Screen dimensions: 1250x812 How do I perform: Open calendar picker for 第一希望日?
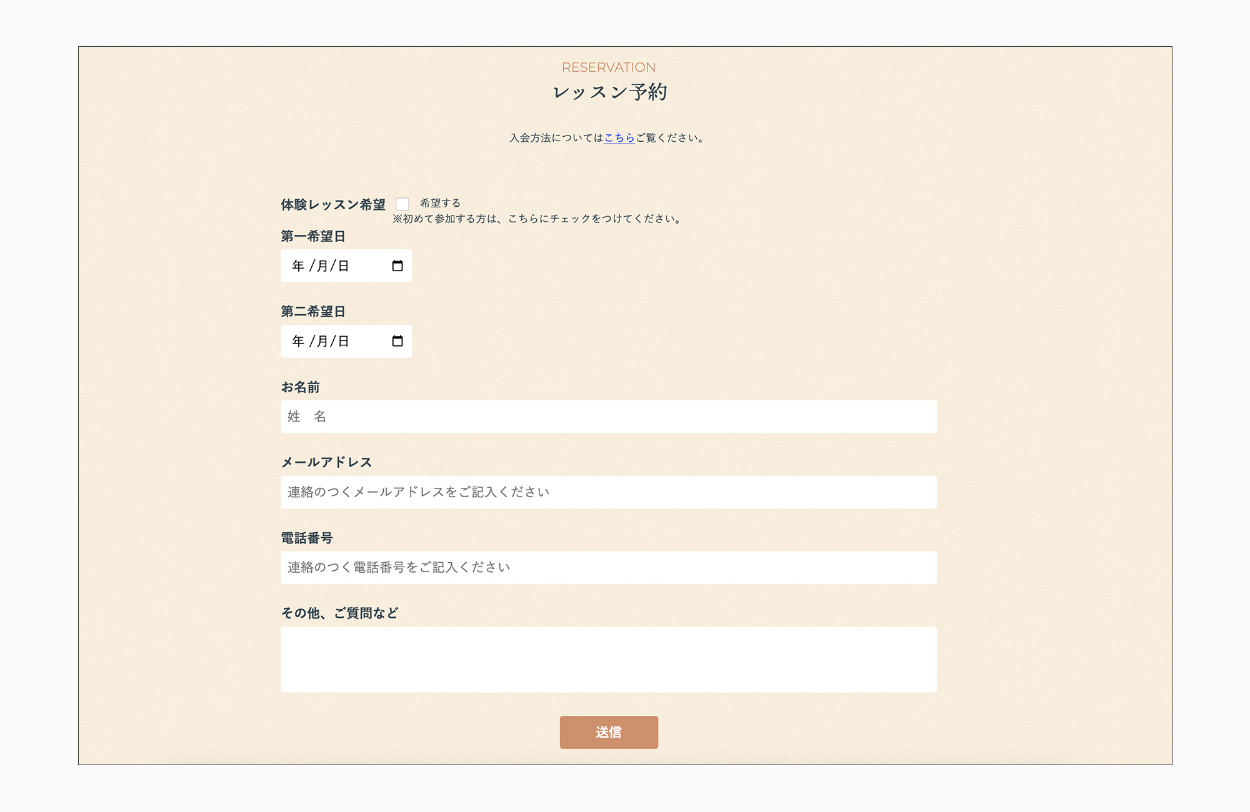click(397, 266)
